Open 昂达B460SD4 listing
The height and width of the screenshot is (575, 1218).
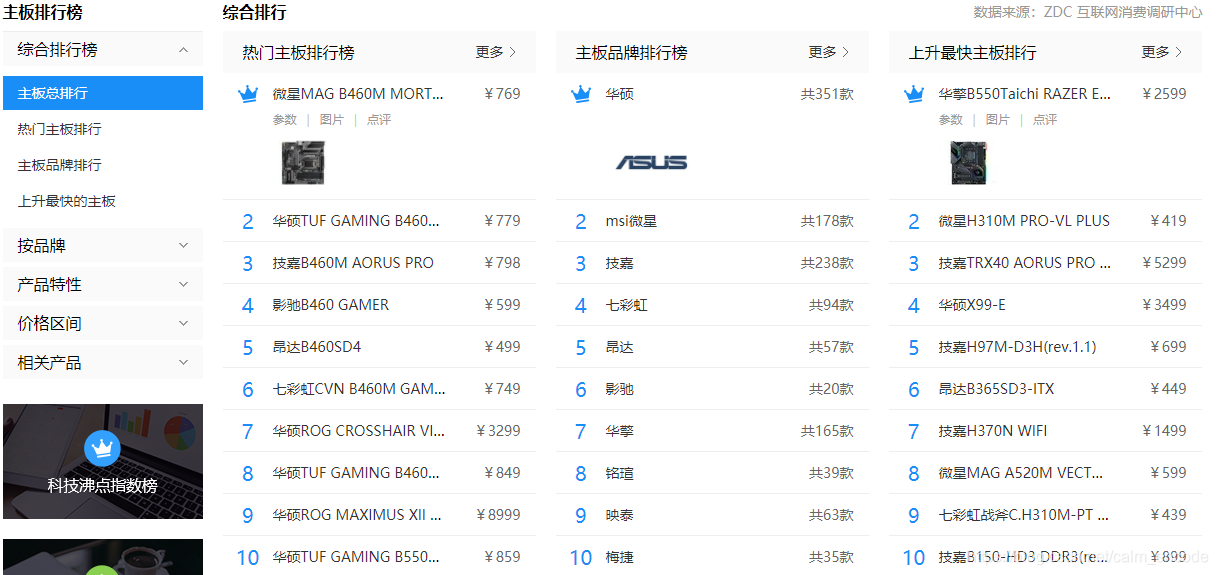click(x=317, y=347)
